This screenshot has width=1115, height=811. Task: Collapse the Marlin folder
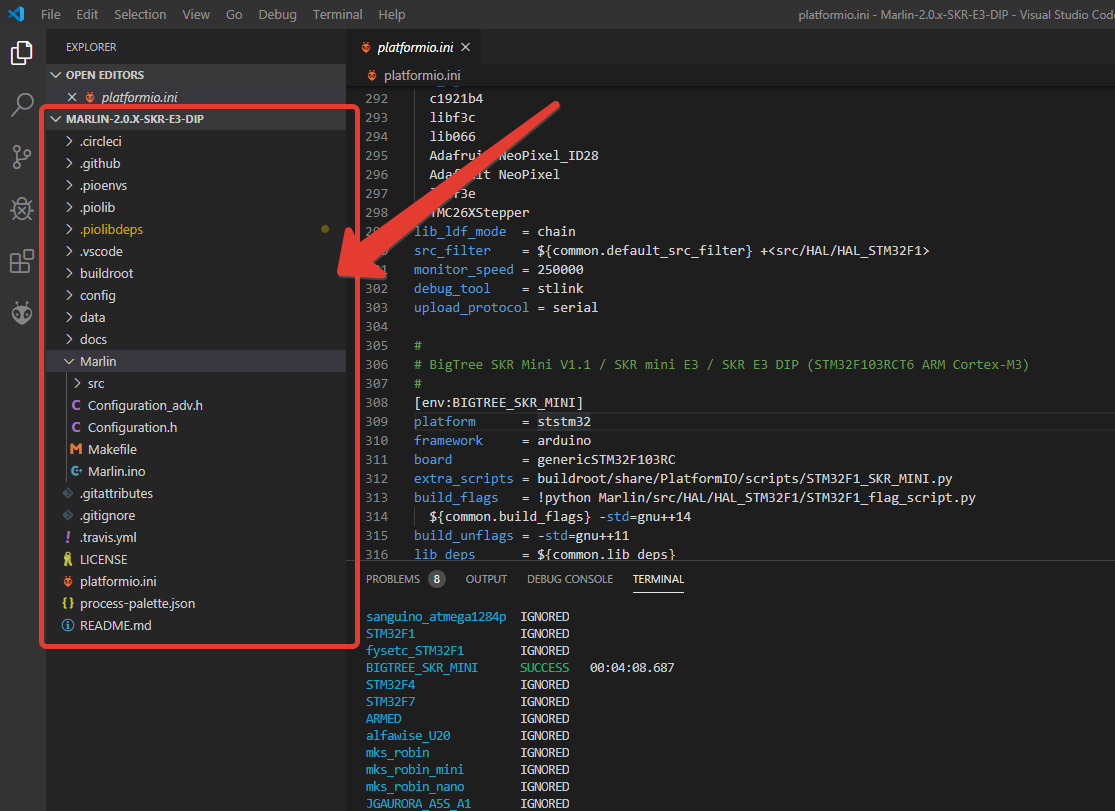pyautogui.click(x=97, y=361)
